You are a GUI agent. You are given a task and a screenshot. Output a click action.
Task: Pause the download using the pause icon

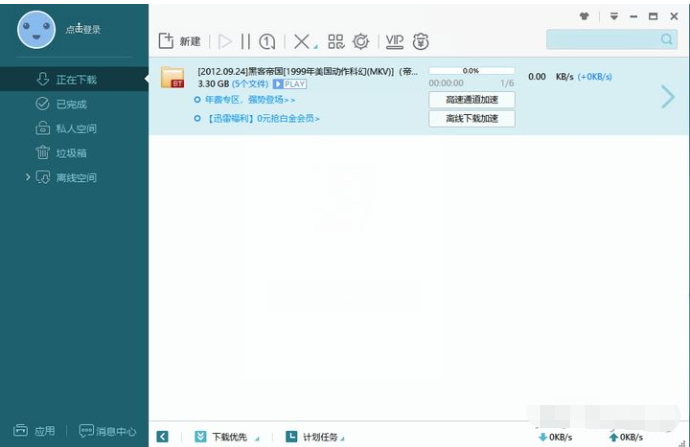[246, 41]
